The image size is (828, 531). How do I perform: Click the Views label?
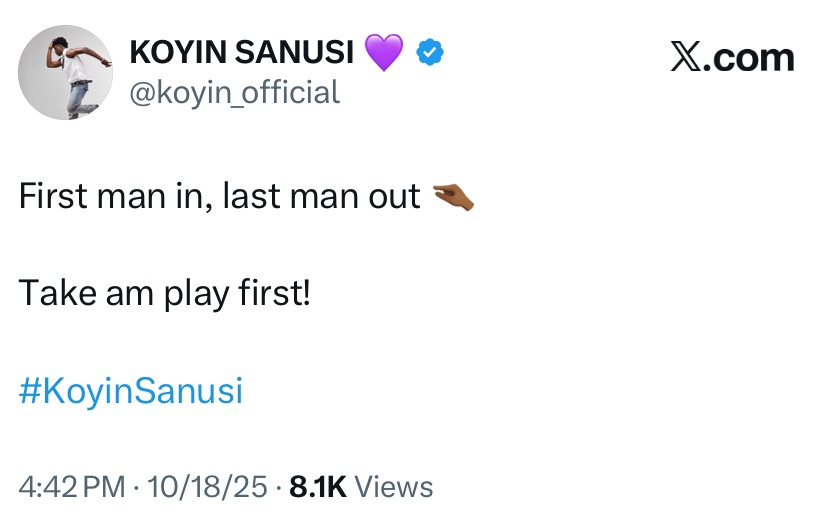pyautogui.click(x=394, y=487)
